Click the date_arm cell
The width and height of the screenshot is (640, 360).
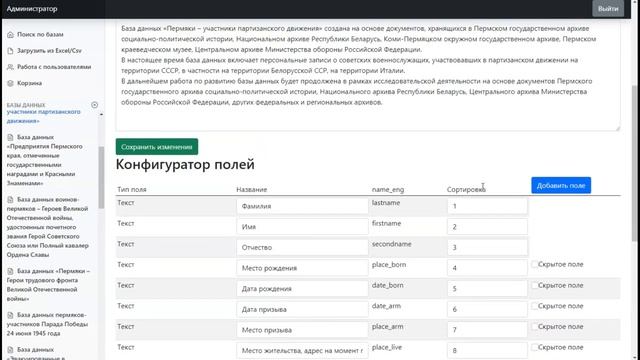pyautogui.click(x=386, y=306)
